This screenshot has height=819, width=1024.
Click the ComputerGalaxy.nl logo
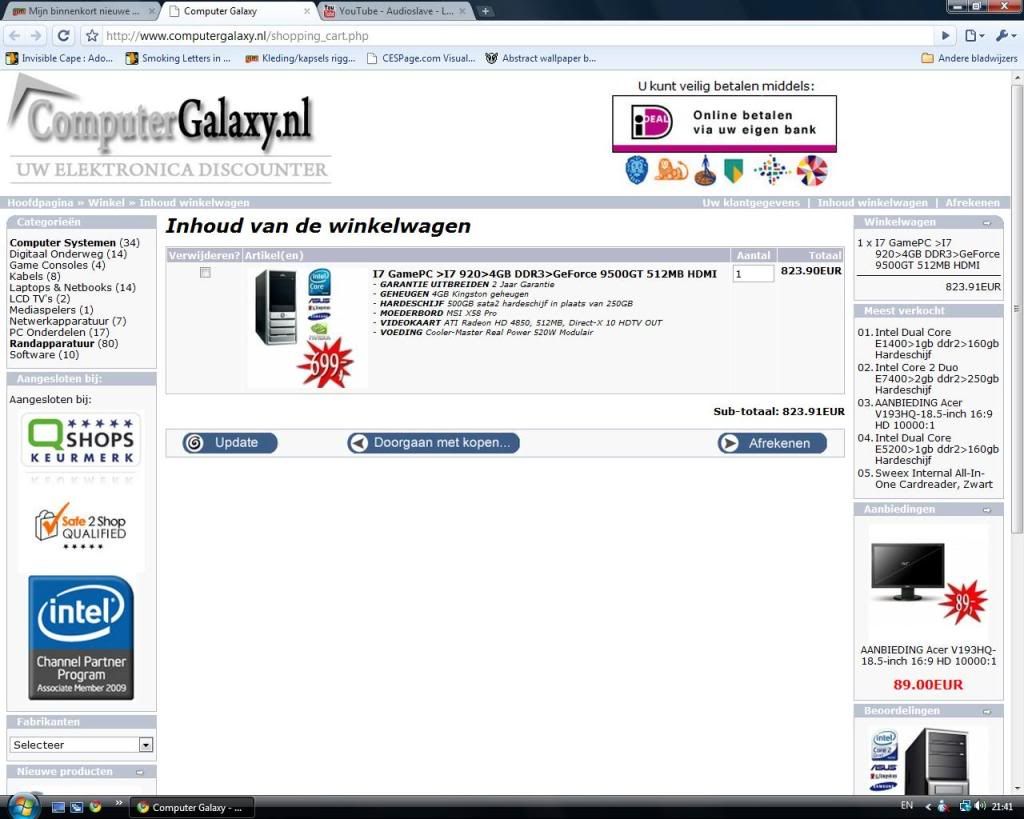coord(170,129)
